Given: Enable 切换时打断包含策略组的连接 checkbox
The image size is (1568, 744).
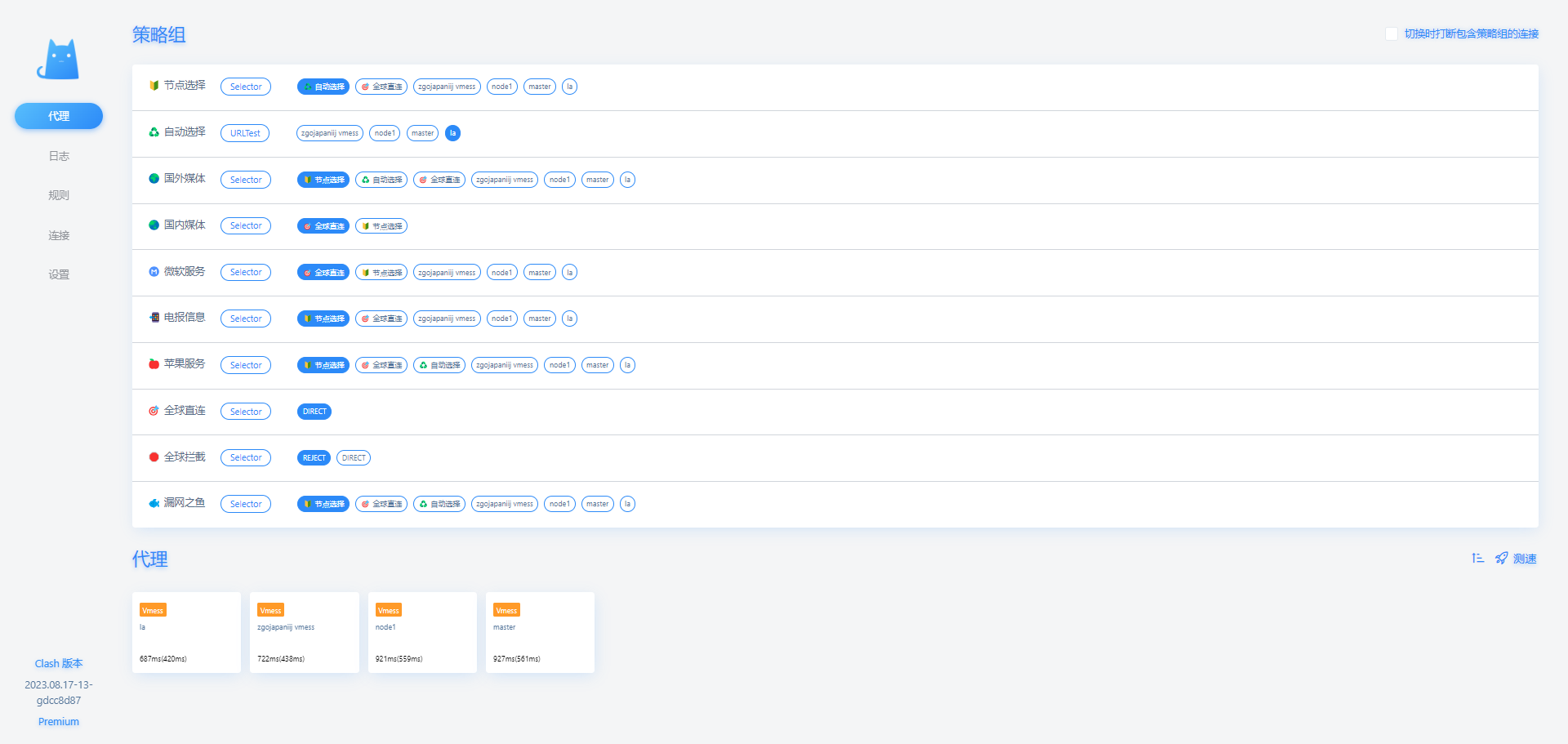Looking at the screenshot, I should tap(1392, 33).
